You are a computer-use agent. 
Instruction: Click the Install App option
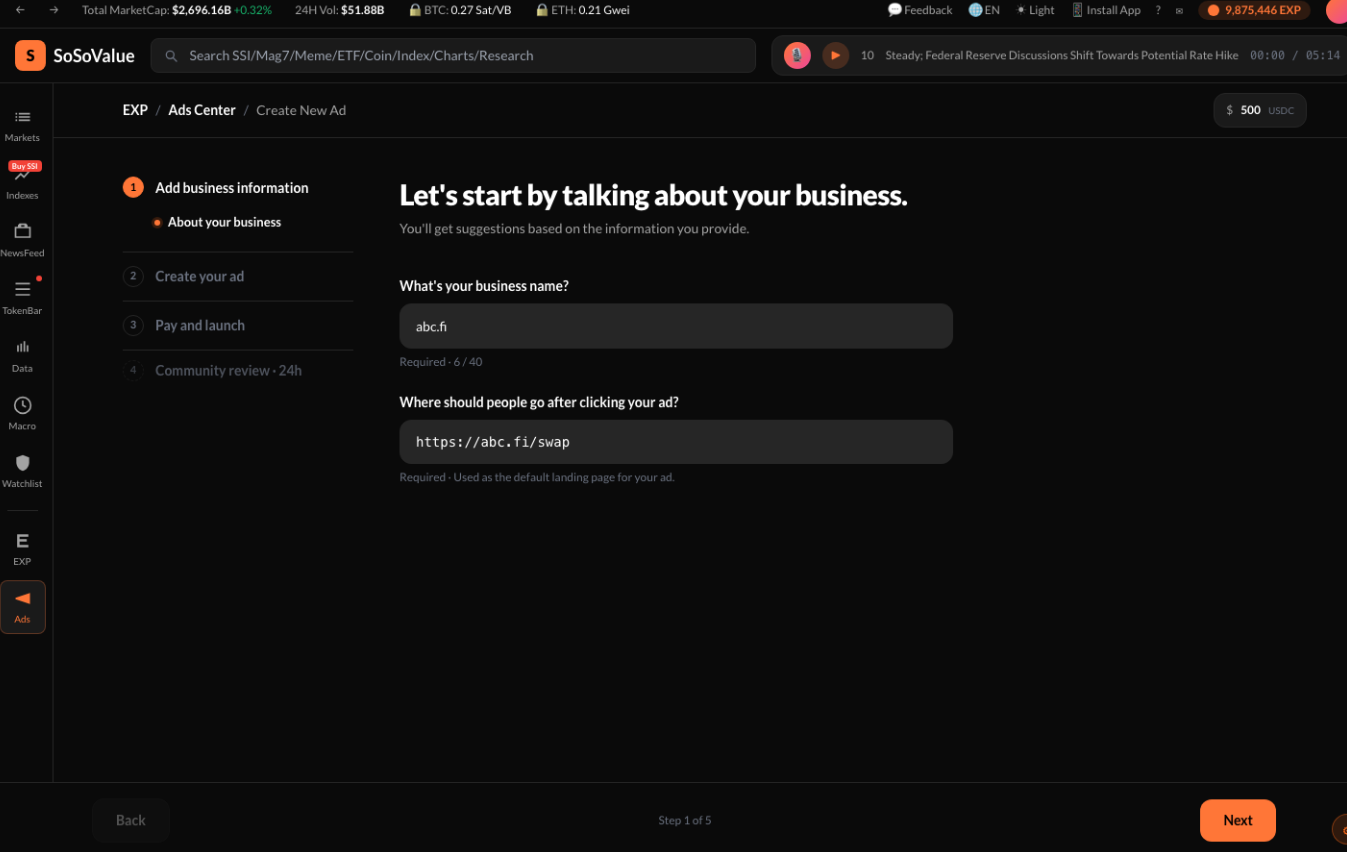pos(1106,10)
